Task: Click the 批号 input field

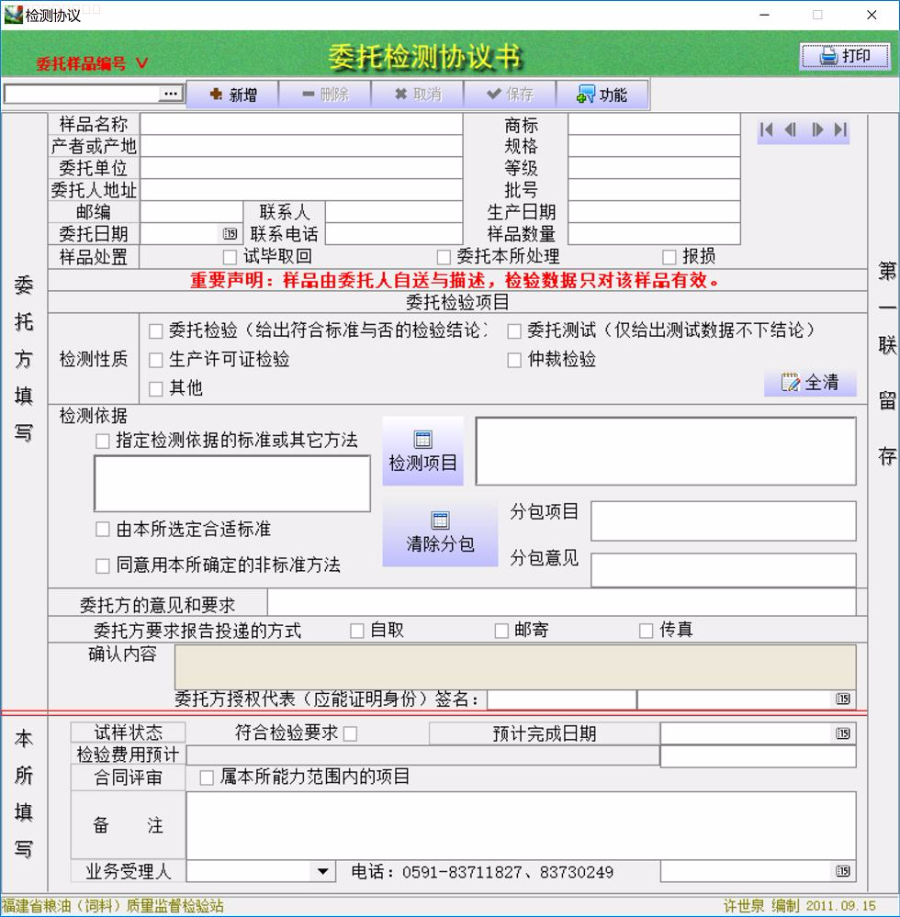Action: [x=654, y=189]
